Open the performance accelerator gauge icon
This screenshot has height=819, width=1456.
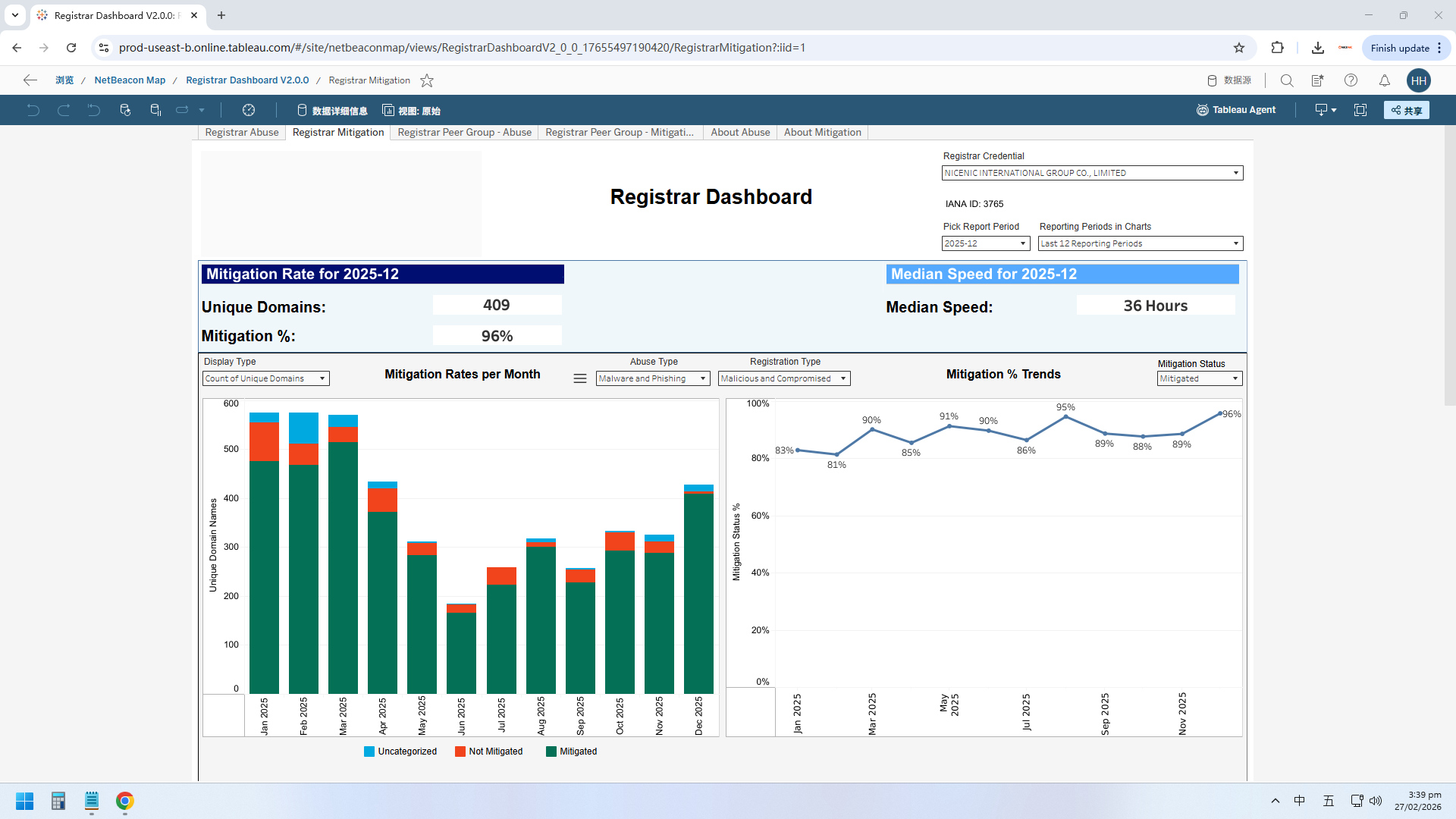click(249, 110)
